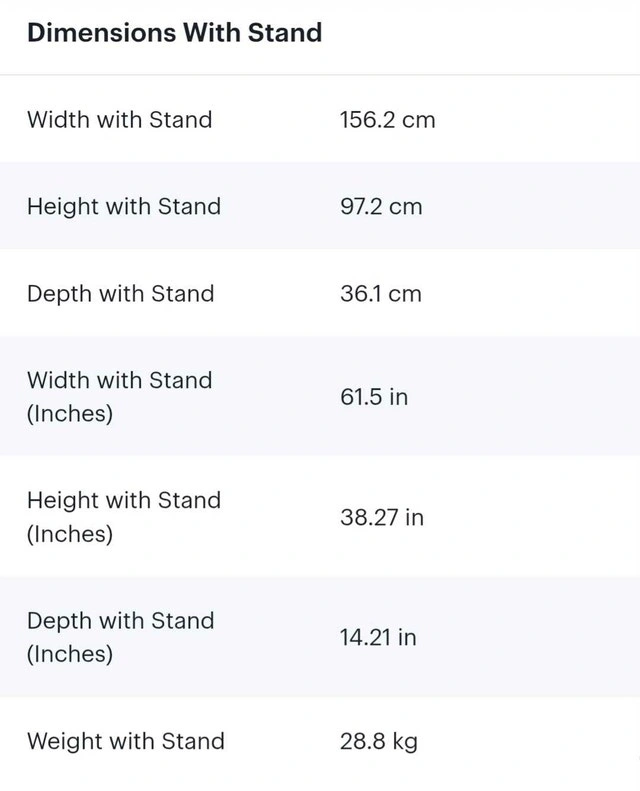Select the Height with Stand (Inches) label
The height and width of the screenshot is (791, 640).
tap(123, 517)
